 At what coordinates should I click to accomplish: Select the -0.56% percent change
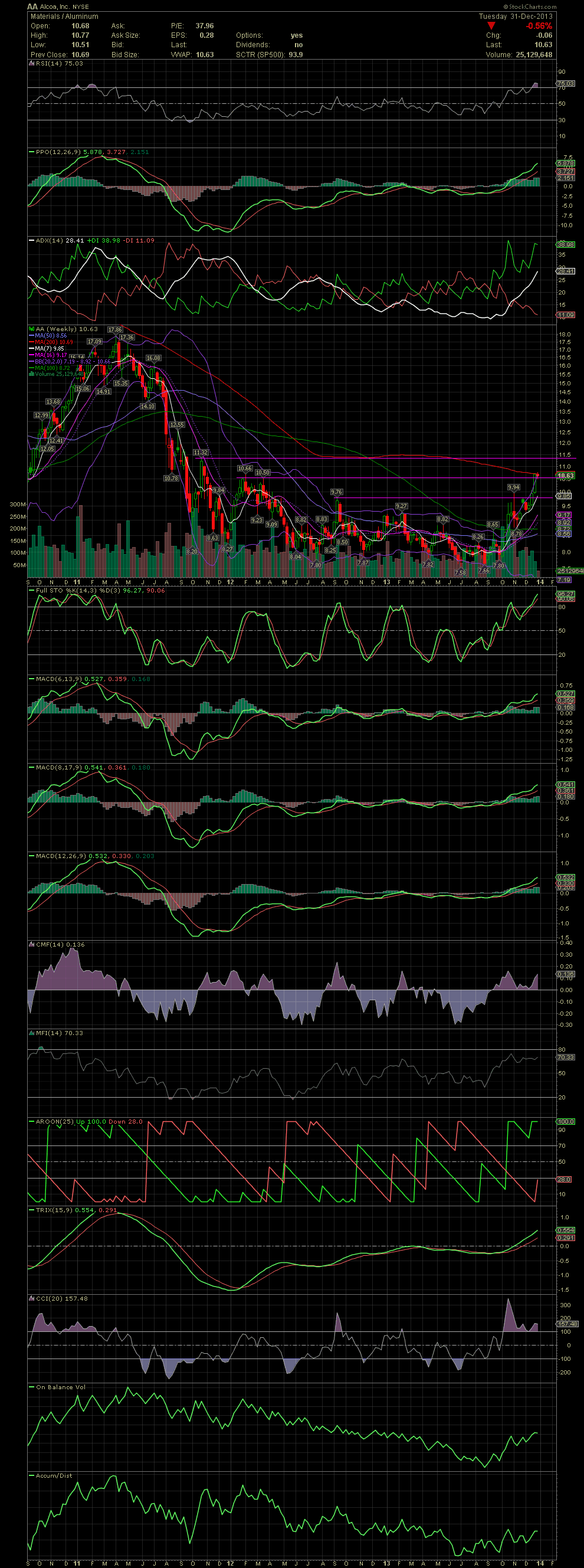(x=539, y=26)
